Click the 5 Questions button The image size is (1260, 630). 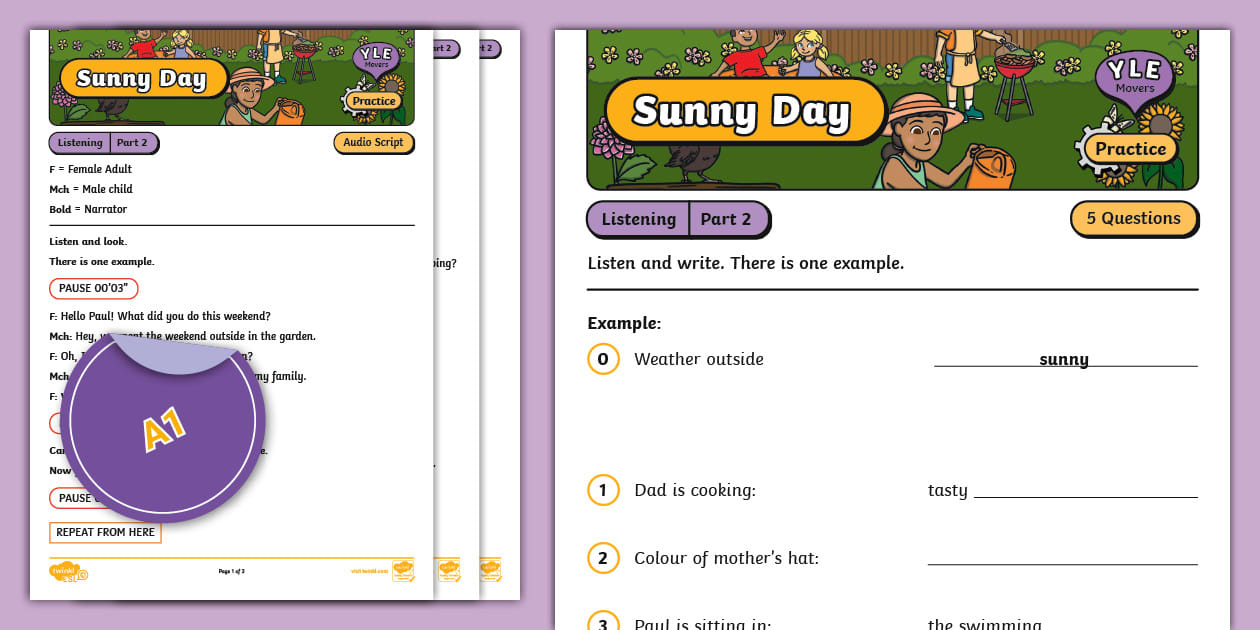tap(1133, 218)
